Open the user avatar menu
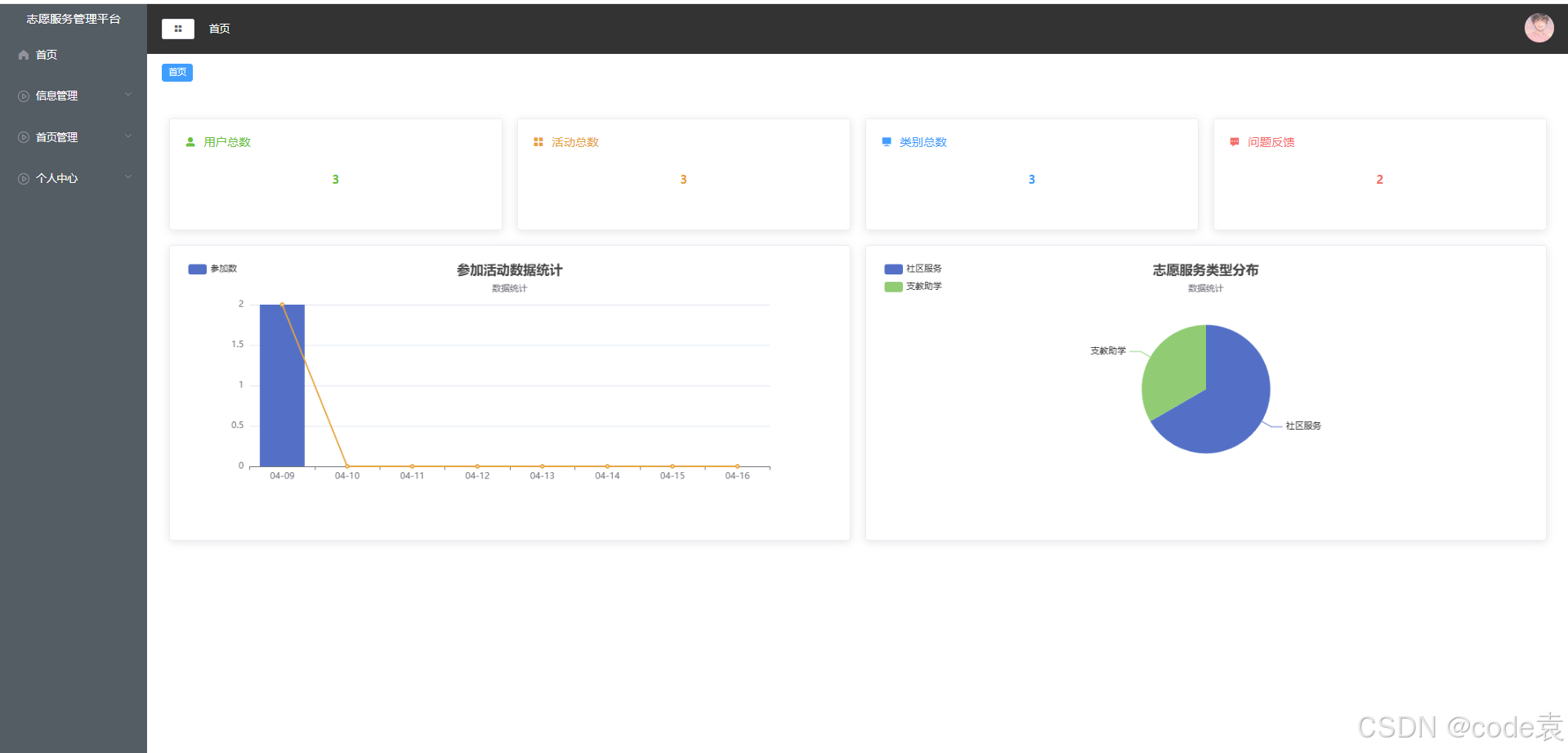Image resolution: width=1568 pixels, height=753 pixels. pyautogui.click(x=1539, y=28)
